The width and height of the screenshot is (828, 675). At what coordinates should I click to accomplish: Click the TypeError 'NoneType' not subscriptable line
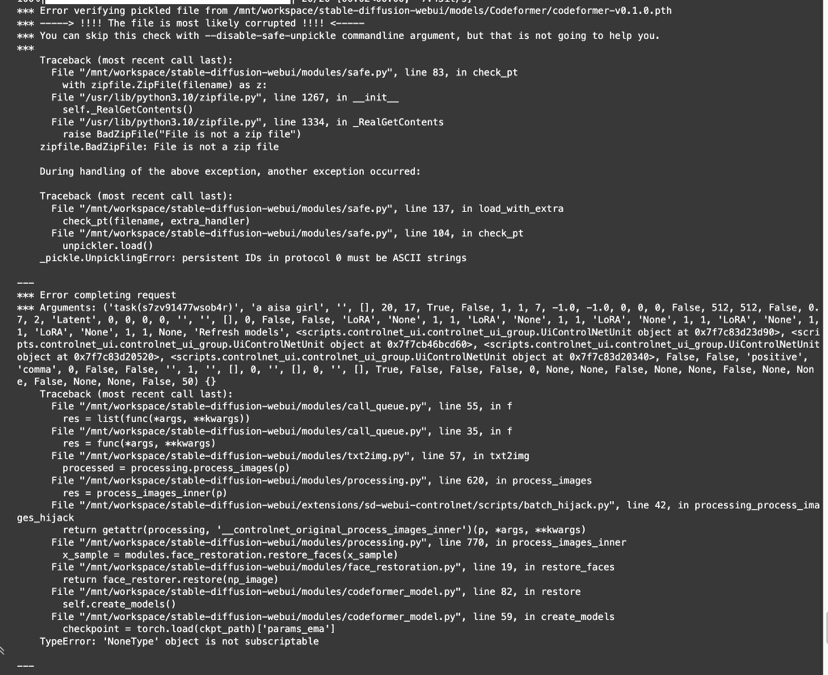[x=179, y=642]
